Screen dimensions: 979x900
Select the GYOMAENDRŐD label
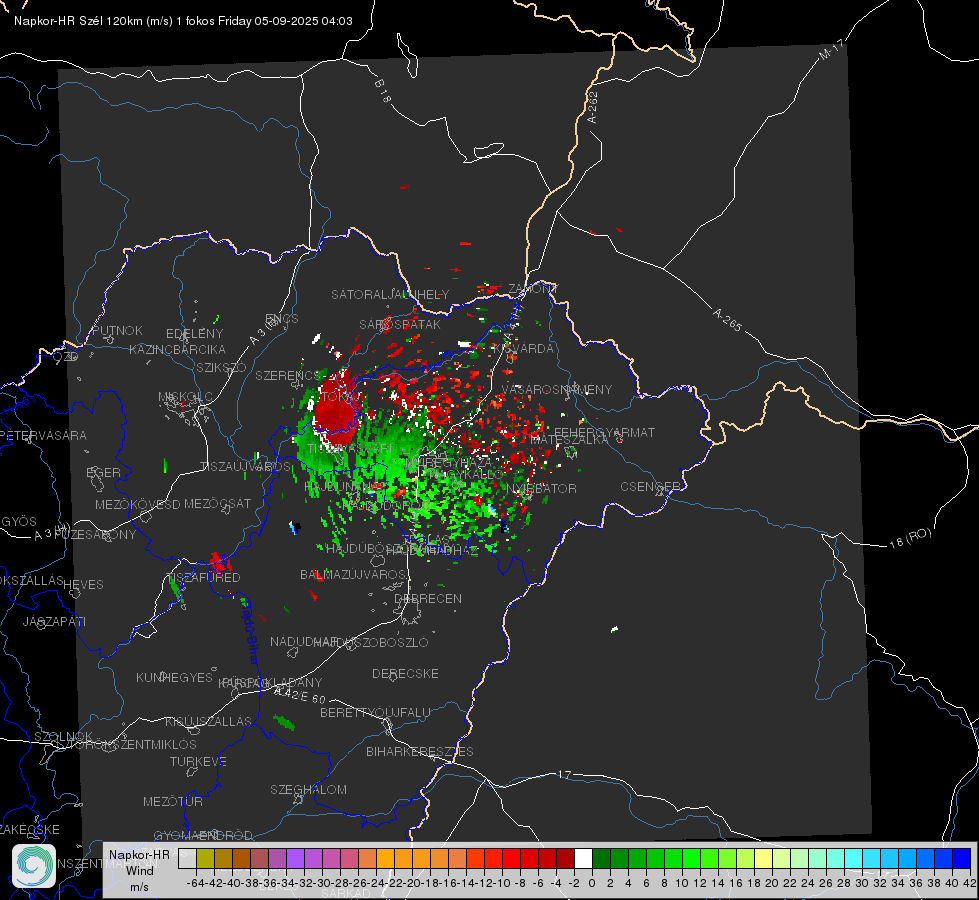pyautogui.click(x=203, y=835)
